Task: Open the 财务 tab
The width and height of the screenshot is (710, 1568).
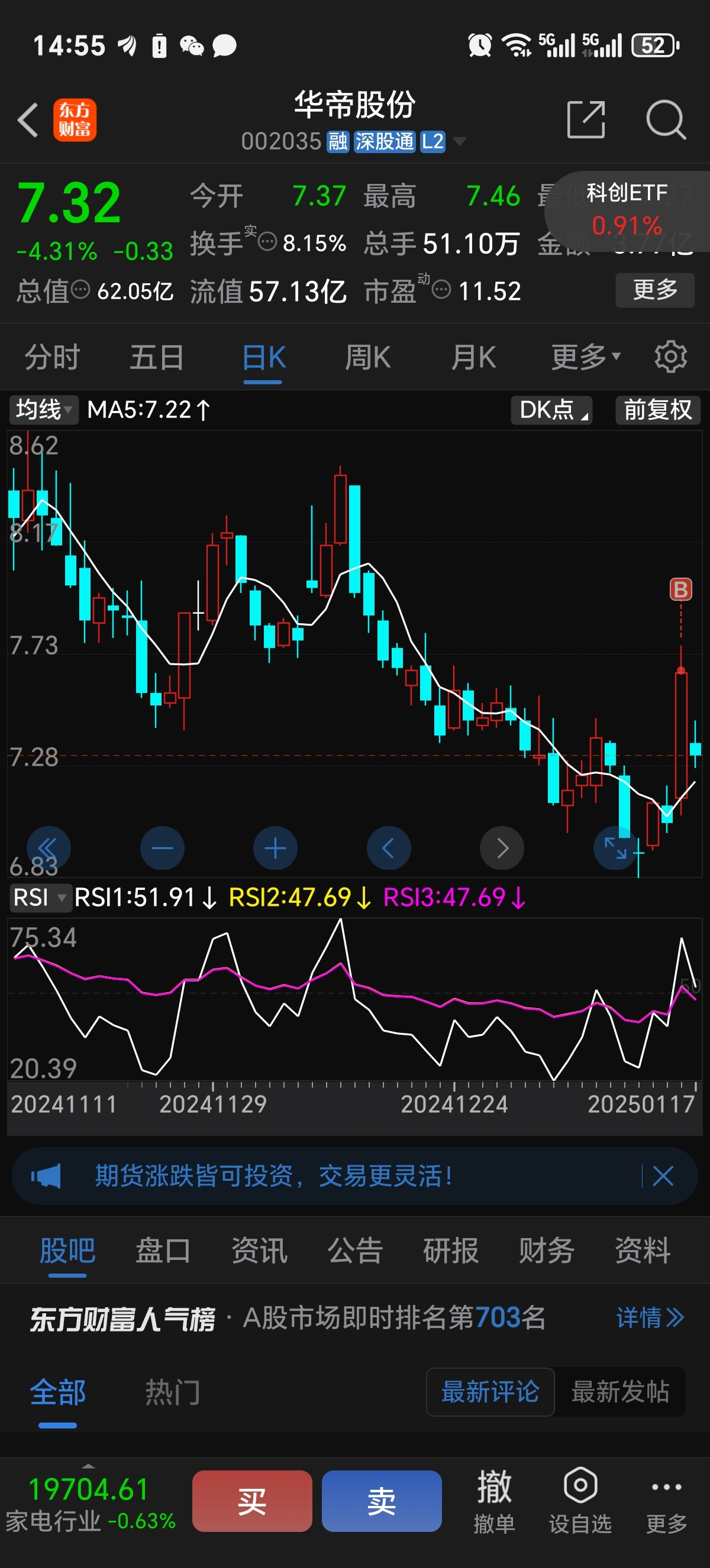Action: [547, 1252]
